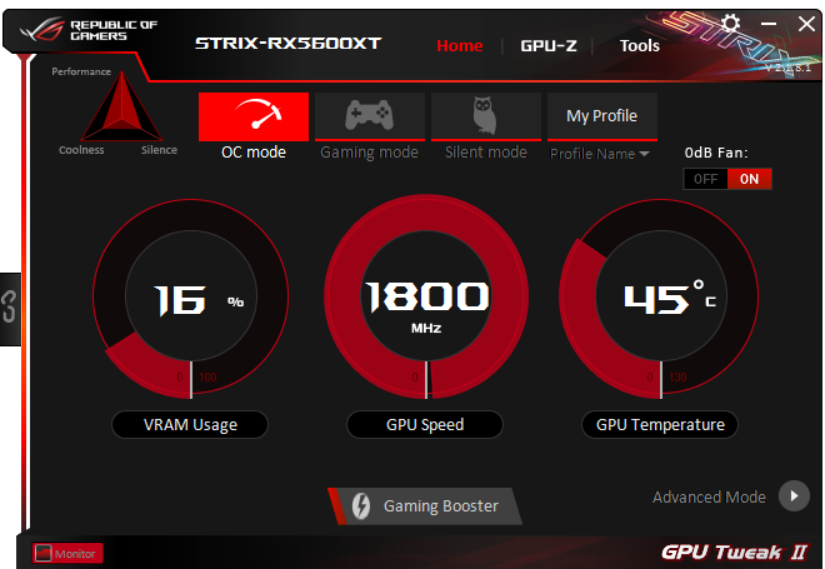
Task: Expand the Profile Name dropdown
Action: [600, 154]
